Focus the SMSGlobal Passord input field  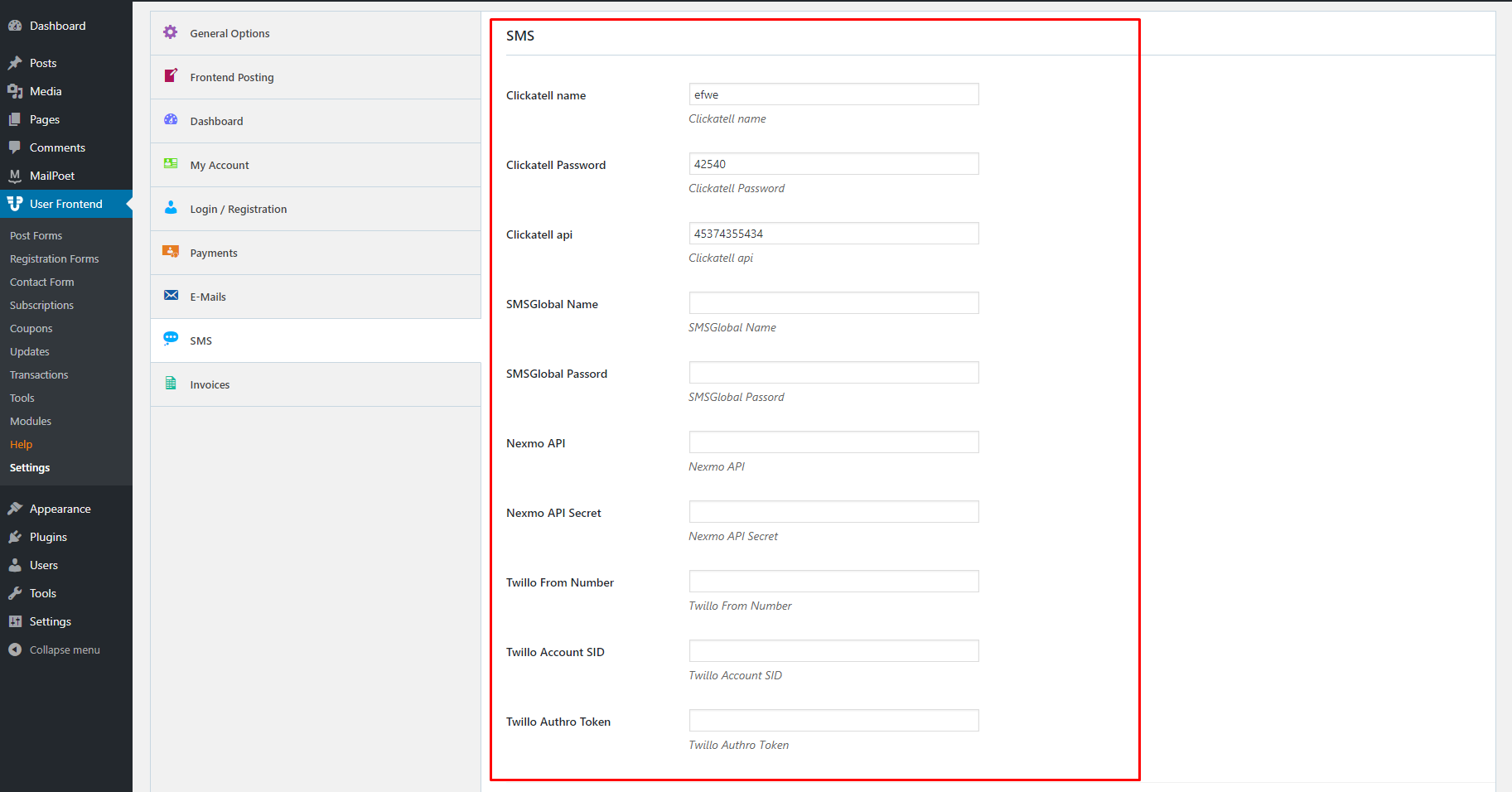pos(833,373)
